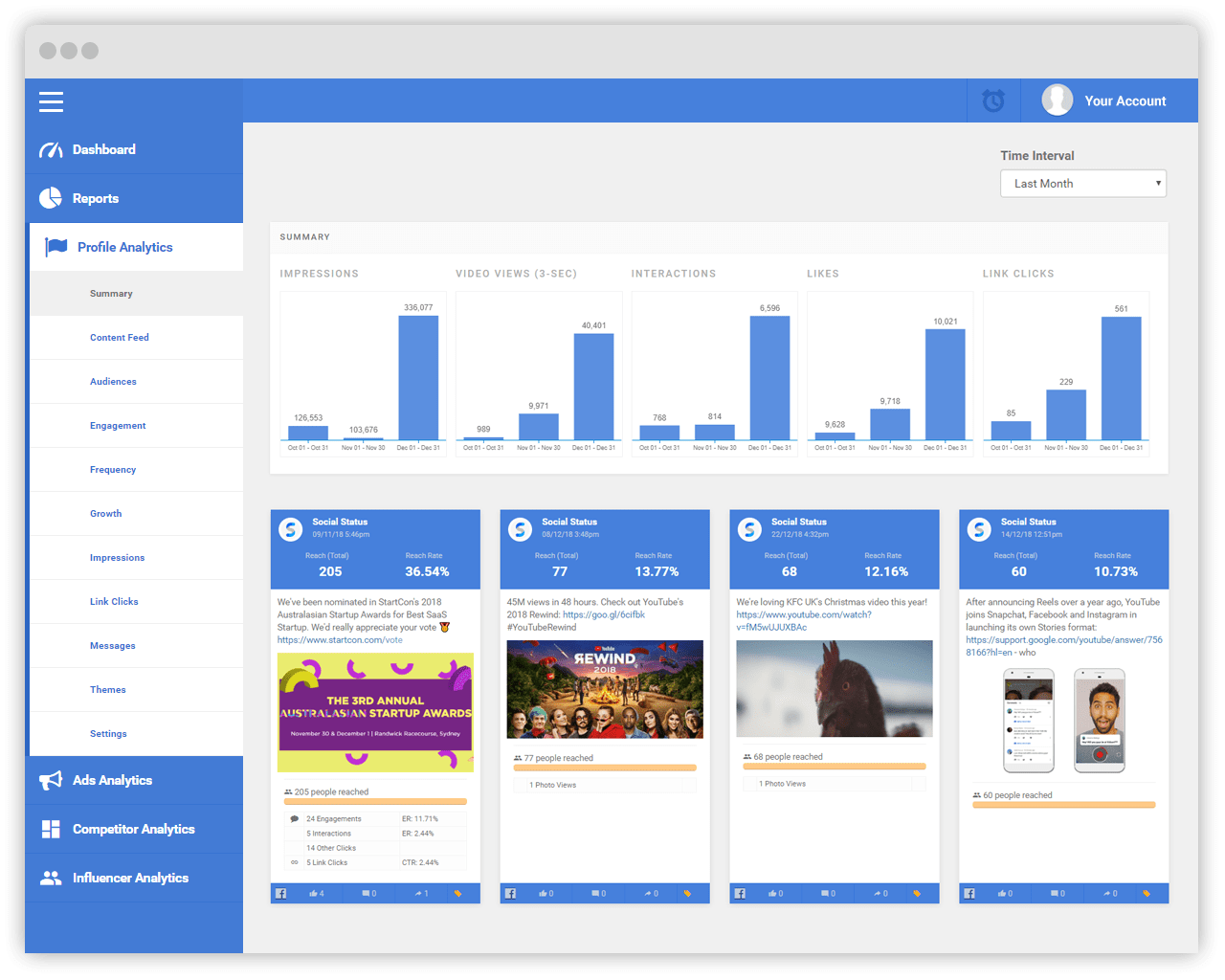The width and height of the screenshot is (1225, 980).
Task: Click tag icon on 77 reach card
Action: (687, 893)
